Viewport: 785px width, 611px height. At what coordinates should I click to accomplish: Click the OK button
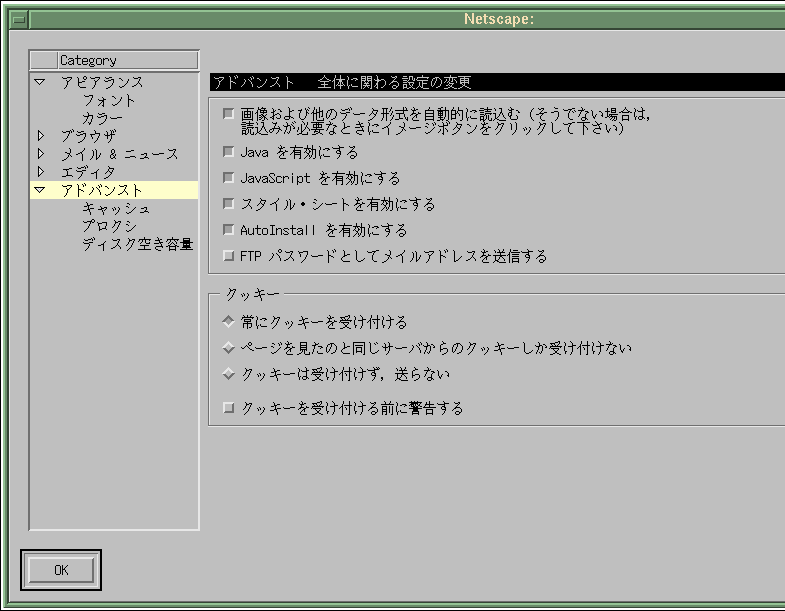pos(61,570)
